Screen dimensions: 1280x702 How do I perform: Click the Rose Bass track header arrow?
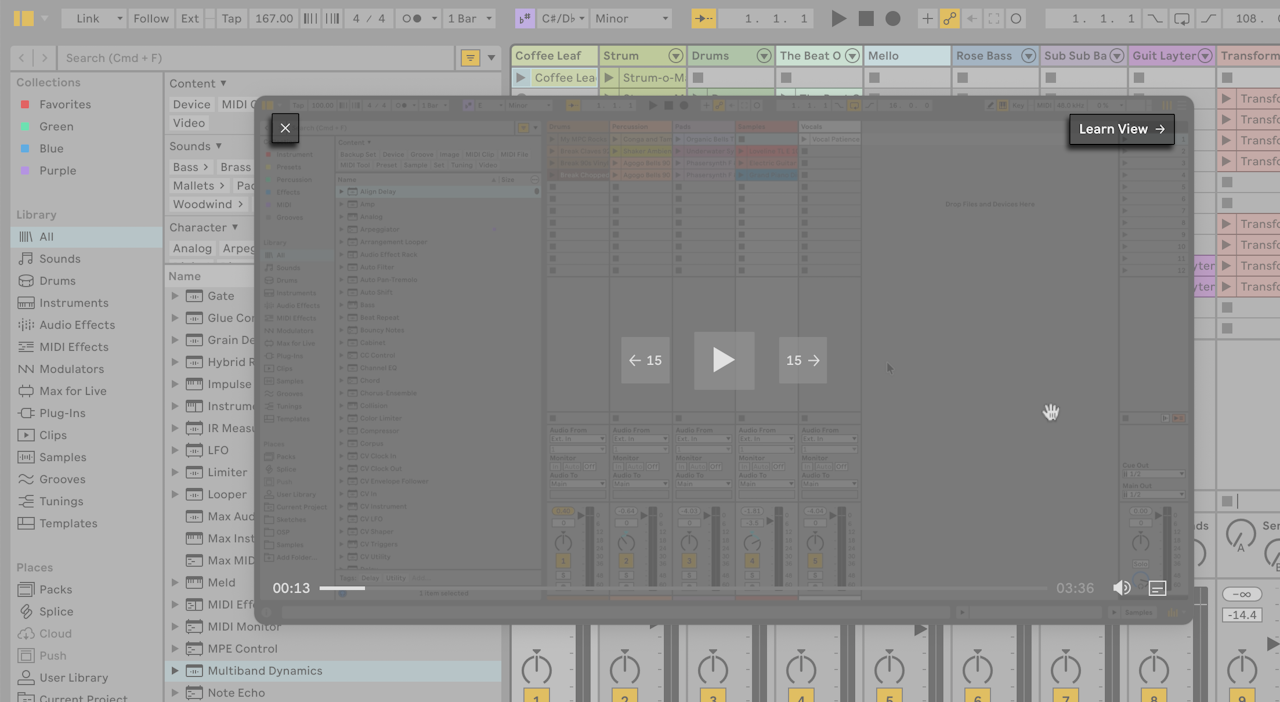[x=1028, y=56]
